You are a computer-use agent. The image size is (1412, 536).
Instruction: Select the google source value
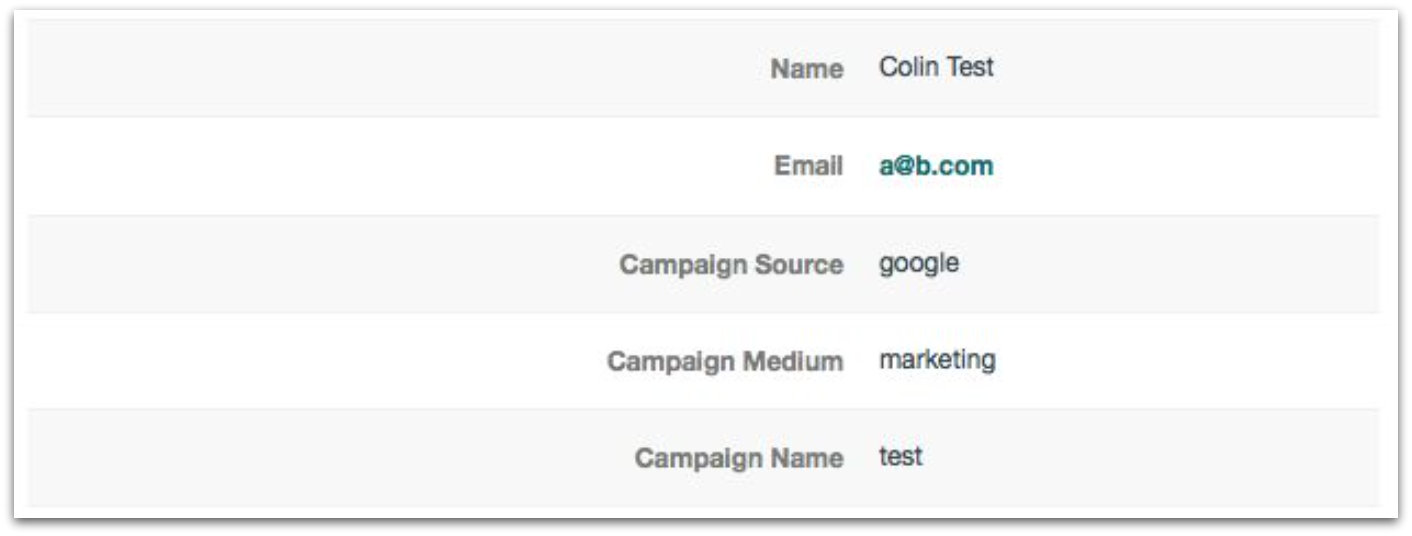coord(919,264)
